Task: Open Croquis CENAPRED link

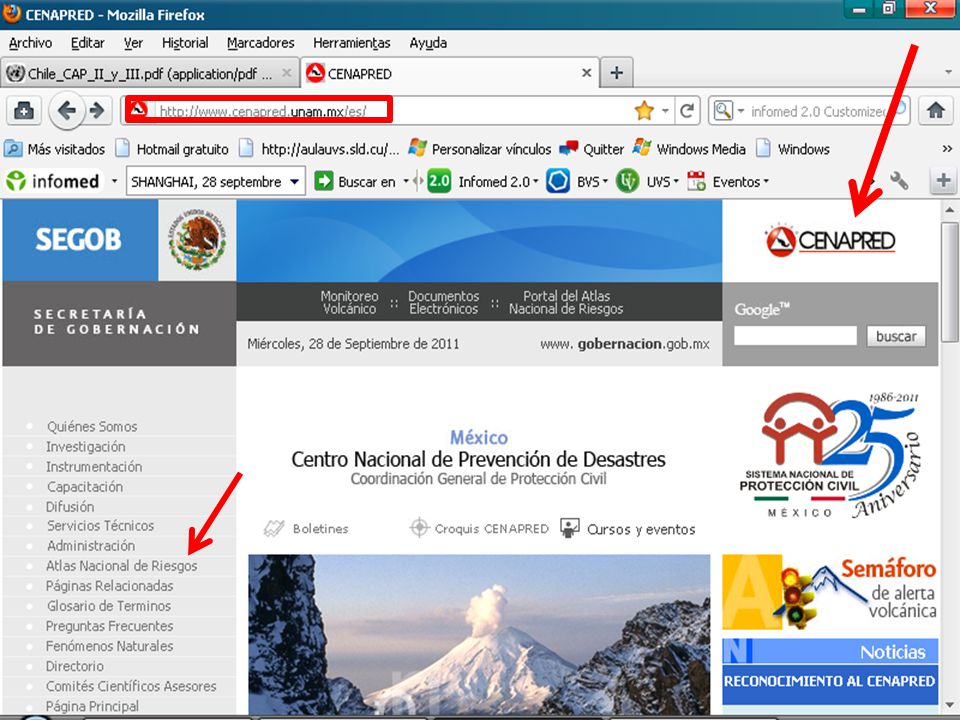Action: click(479, 528)
